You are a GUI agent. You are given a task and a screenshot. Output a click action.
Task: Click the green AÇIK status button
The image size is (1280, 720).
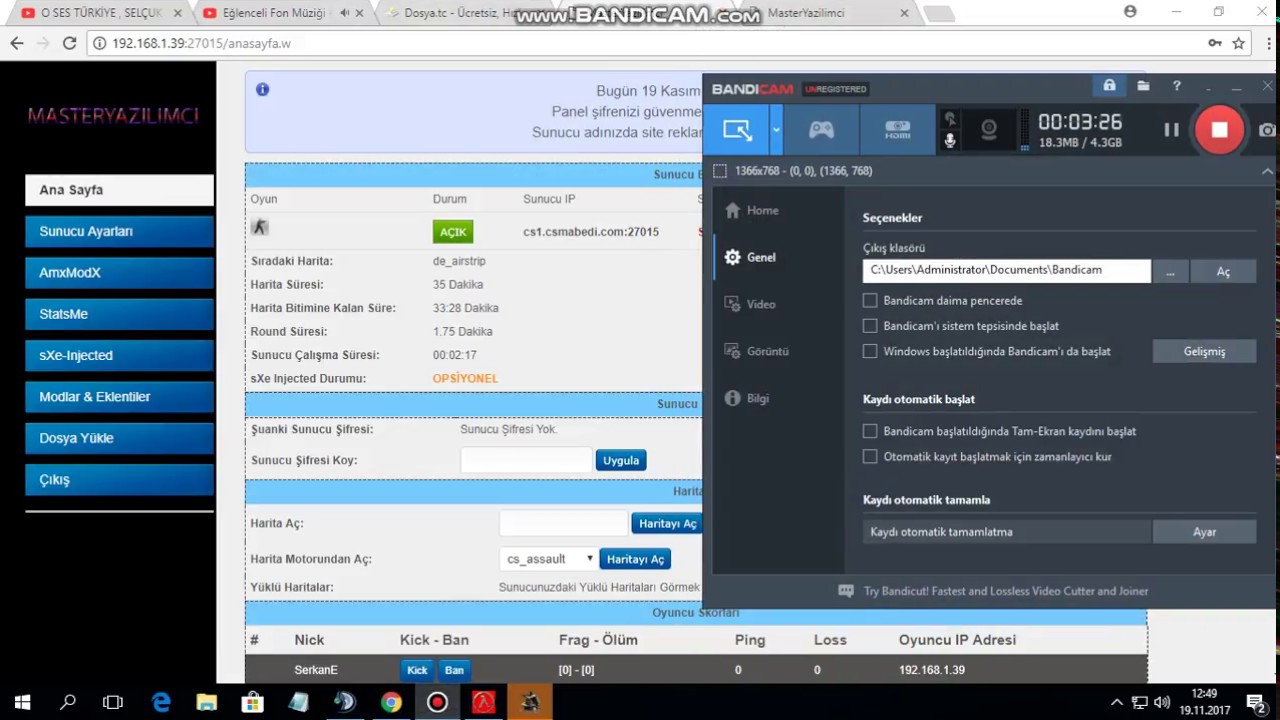coord(453,232)
